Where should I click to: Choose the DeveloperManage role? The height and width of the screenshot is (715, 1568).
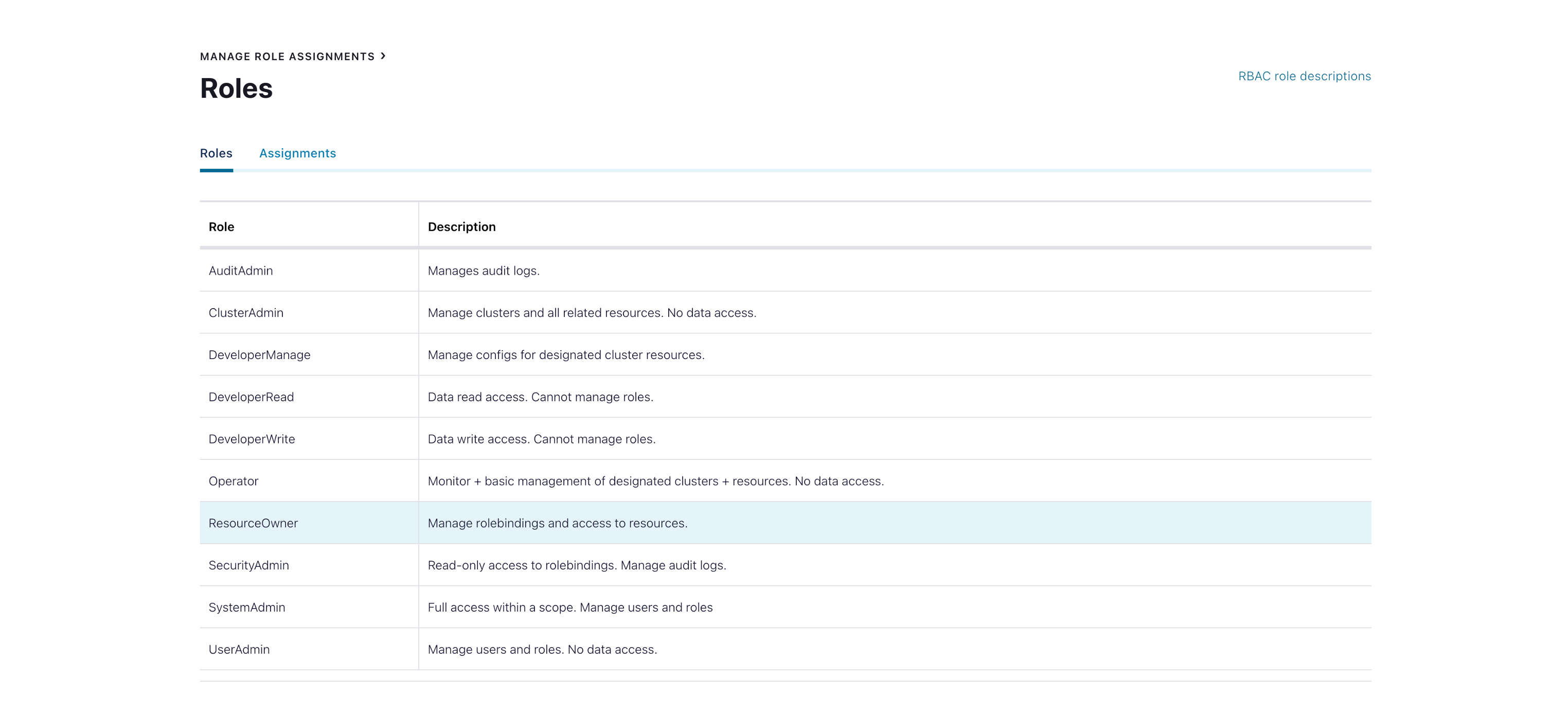click(259, 355)
